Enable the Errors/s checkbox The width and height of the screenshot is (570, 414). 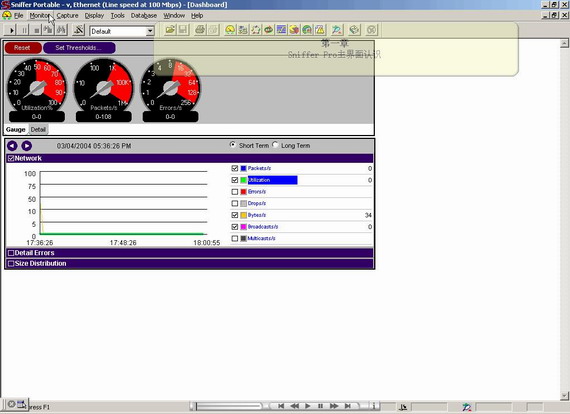(x=234, y=192)
